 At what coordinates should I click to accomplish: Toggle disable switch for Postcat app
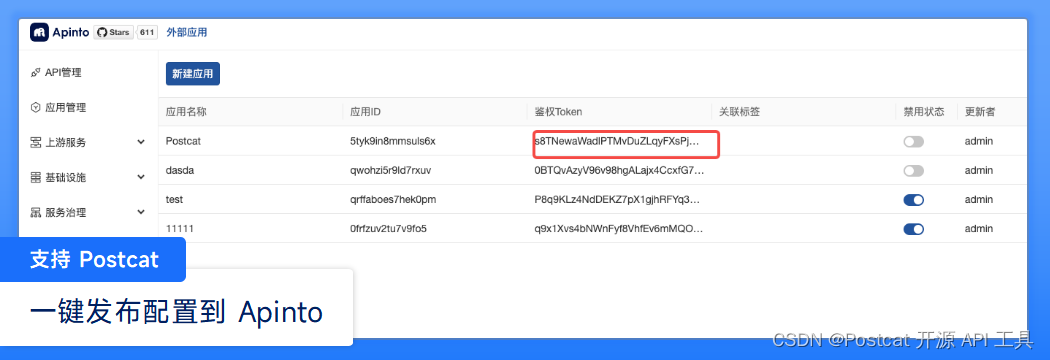point(913,142)
